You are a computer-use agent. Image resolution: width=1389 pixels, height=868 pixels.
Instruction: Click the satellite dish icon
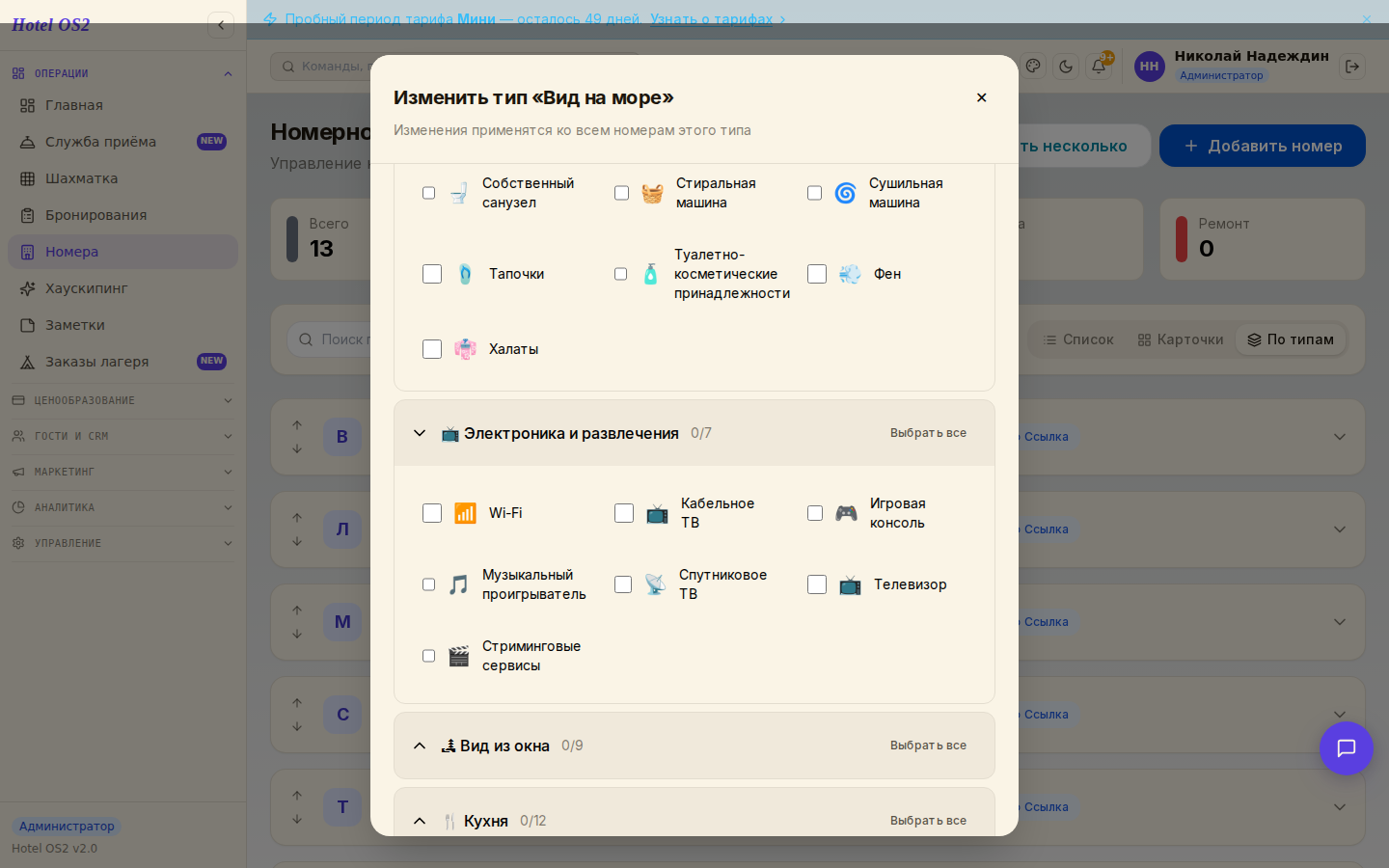[x=655, y=584]
